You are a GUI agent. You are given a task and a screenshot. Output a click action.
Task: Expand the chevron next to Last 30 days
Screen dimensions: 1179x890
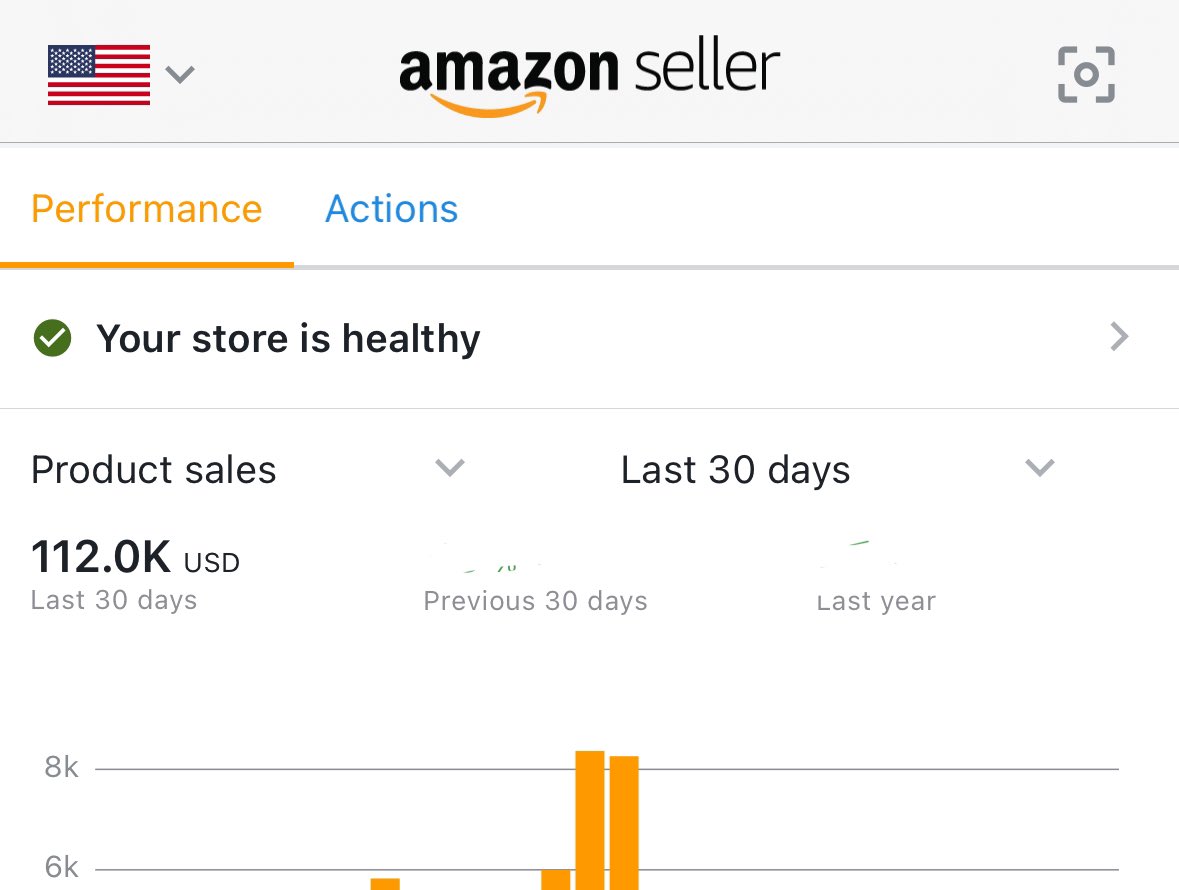(x=1041, y=468)
